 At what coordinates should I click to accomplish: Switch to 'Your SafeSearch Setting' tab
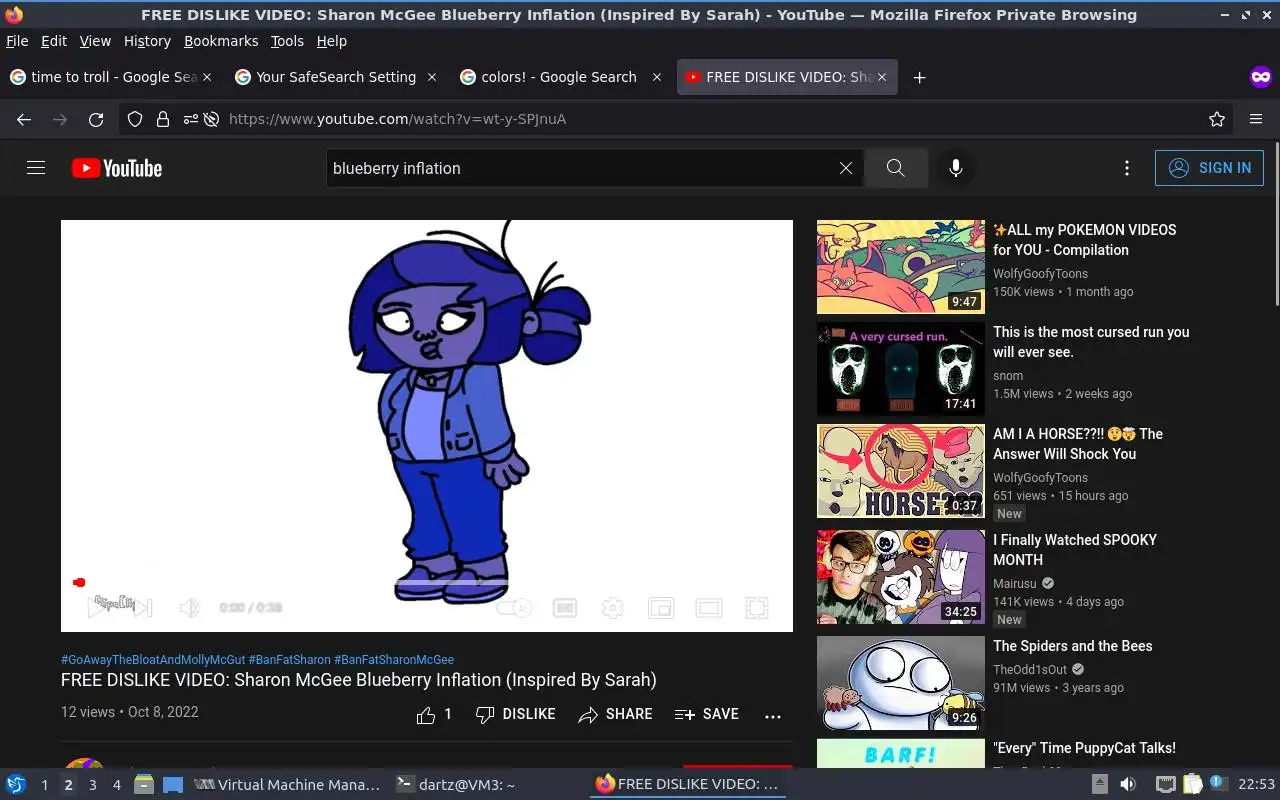coord(335,77)
